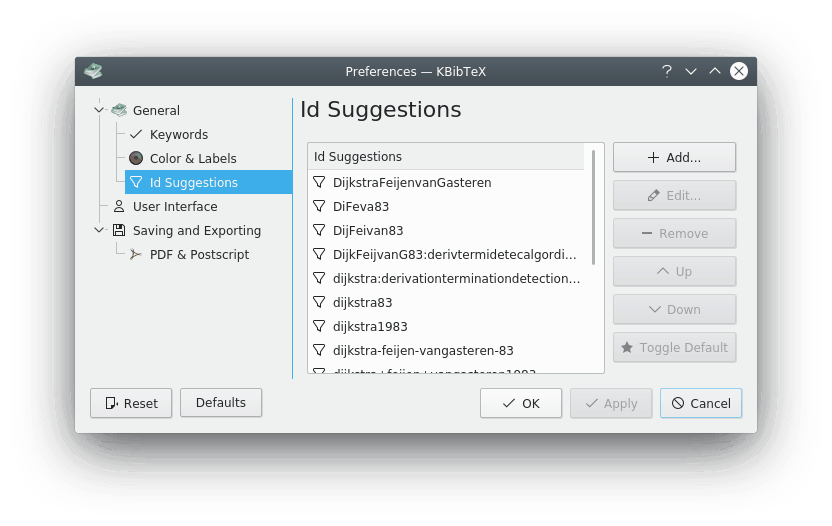Screen dimensions: 832x526
Task: Select Id Suggestions in the sidebar
Action: tap(209, 182)
